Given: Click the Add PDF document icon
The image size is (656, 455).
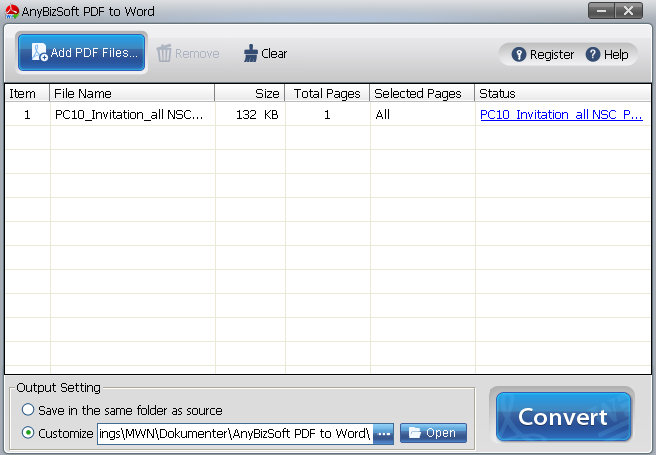Looking at the screenshot, I should 40,52.
